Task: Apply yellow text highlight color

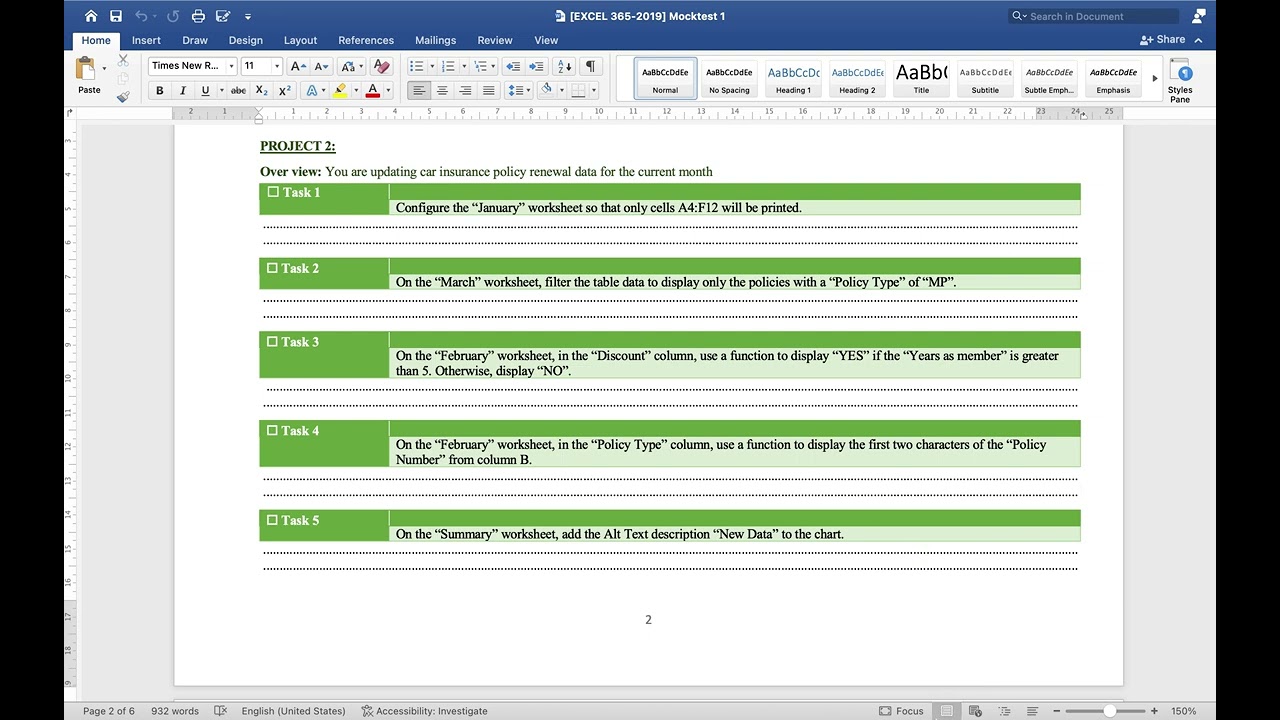Action: [x=340, y=90]
